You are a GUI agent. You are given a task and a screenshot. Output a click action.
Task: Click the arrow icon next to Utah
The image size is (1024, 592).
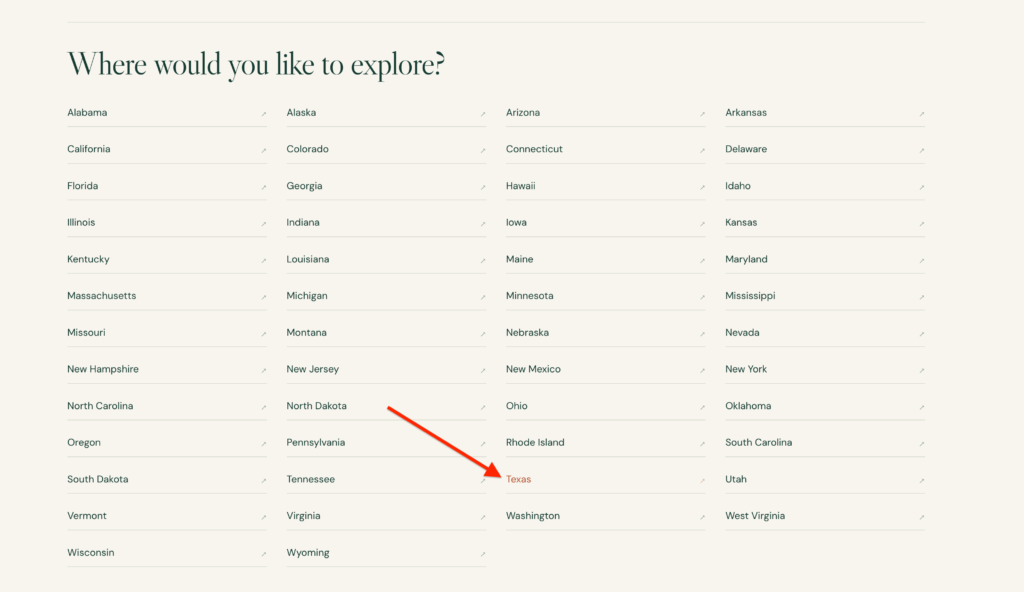pyautogui.click(x=922, y=480)
